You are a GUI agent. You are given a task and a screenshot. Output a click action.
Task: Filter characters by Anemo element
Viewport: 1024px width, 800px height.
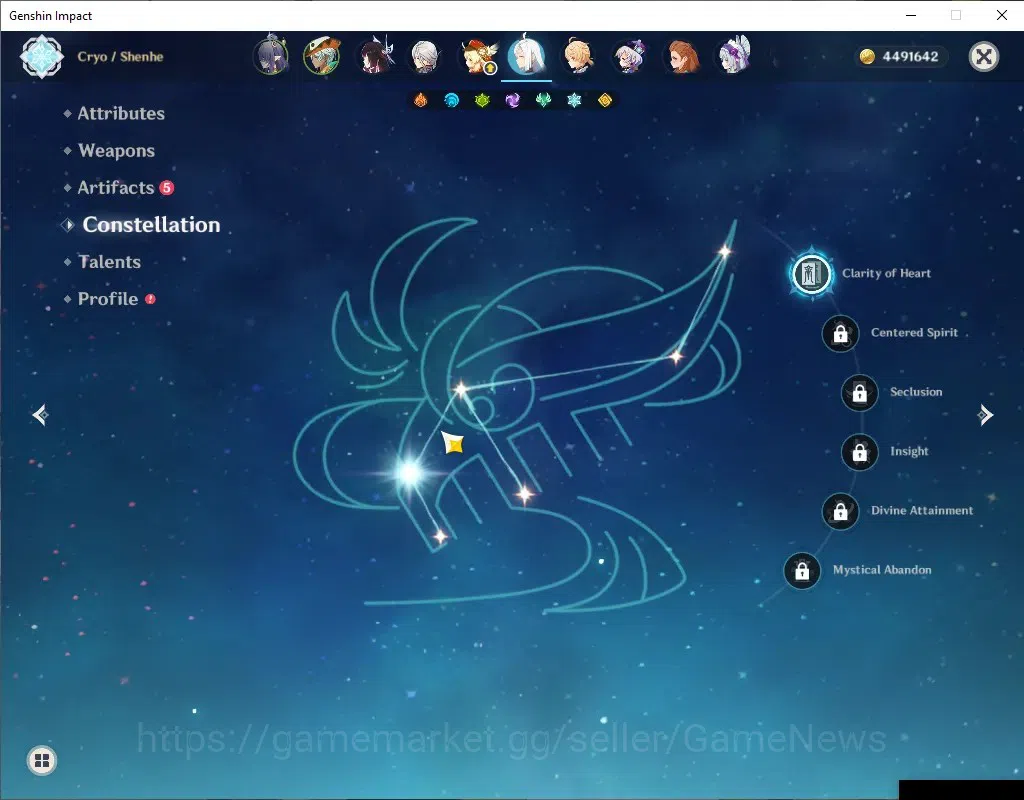point(543,100)
